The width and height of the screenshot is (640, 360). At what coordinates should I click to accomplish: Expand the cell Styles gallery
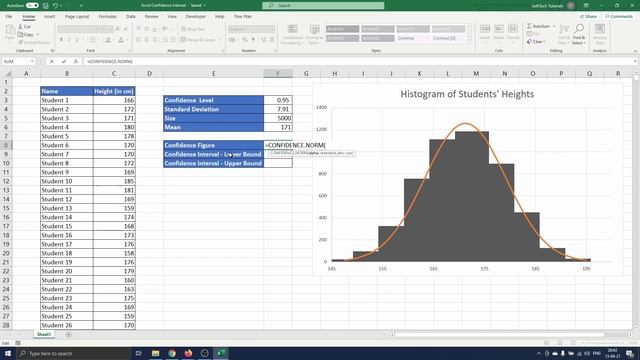click(469, 40)
